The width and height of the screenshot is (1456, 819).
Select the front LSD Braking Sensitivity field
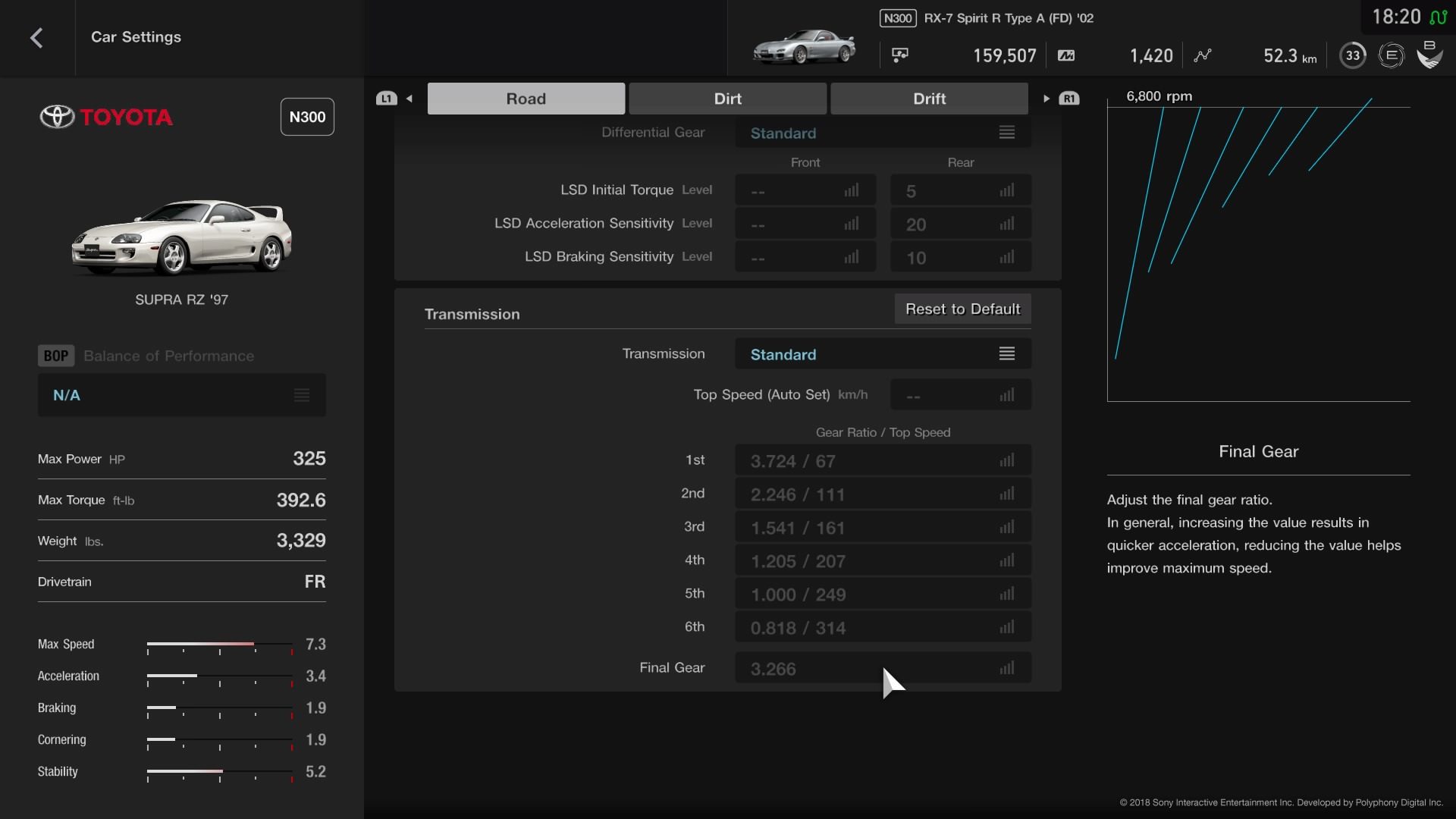click(x=805, y=257)
